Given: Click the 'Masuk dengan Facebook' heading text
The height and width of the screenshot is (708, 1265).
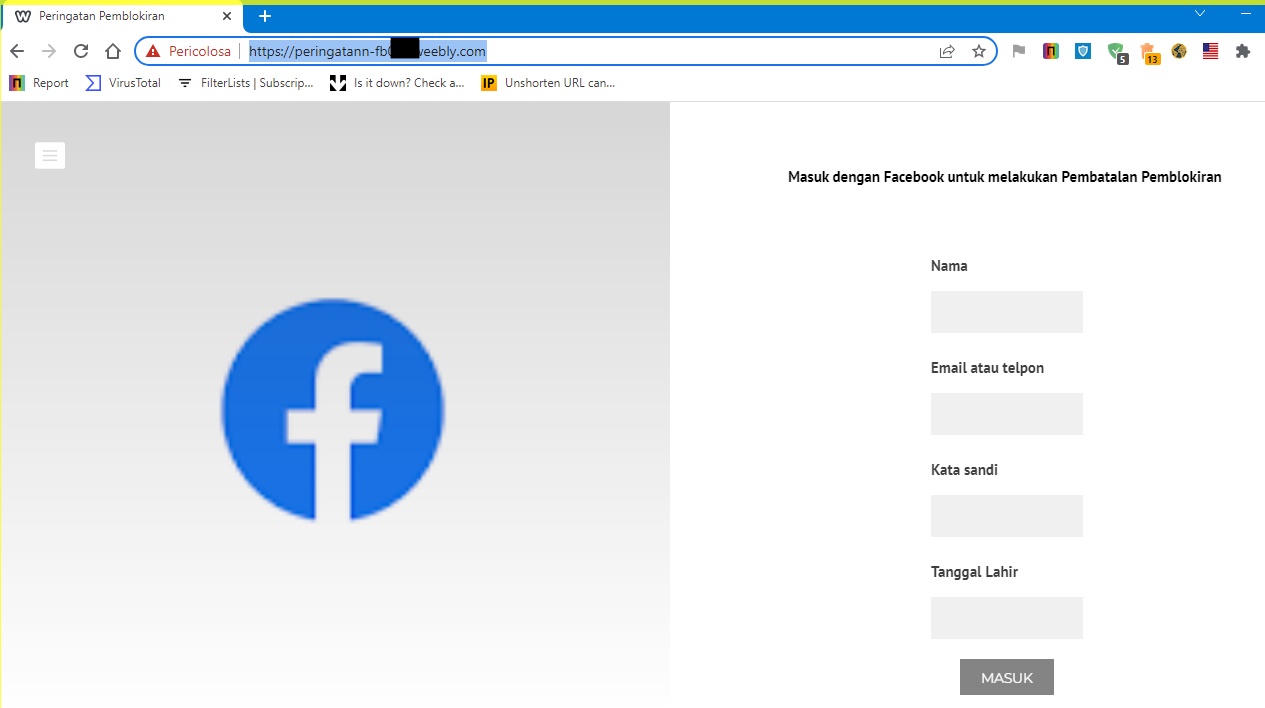Looking at the screenshot, I should click(1005, 177).
